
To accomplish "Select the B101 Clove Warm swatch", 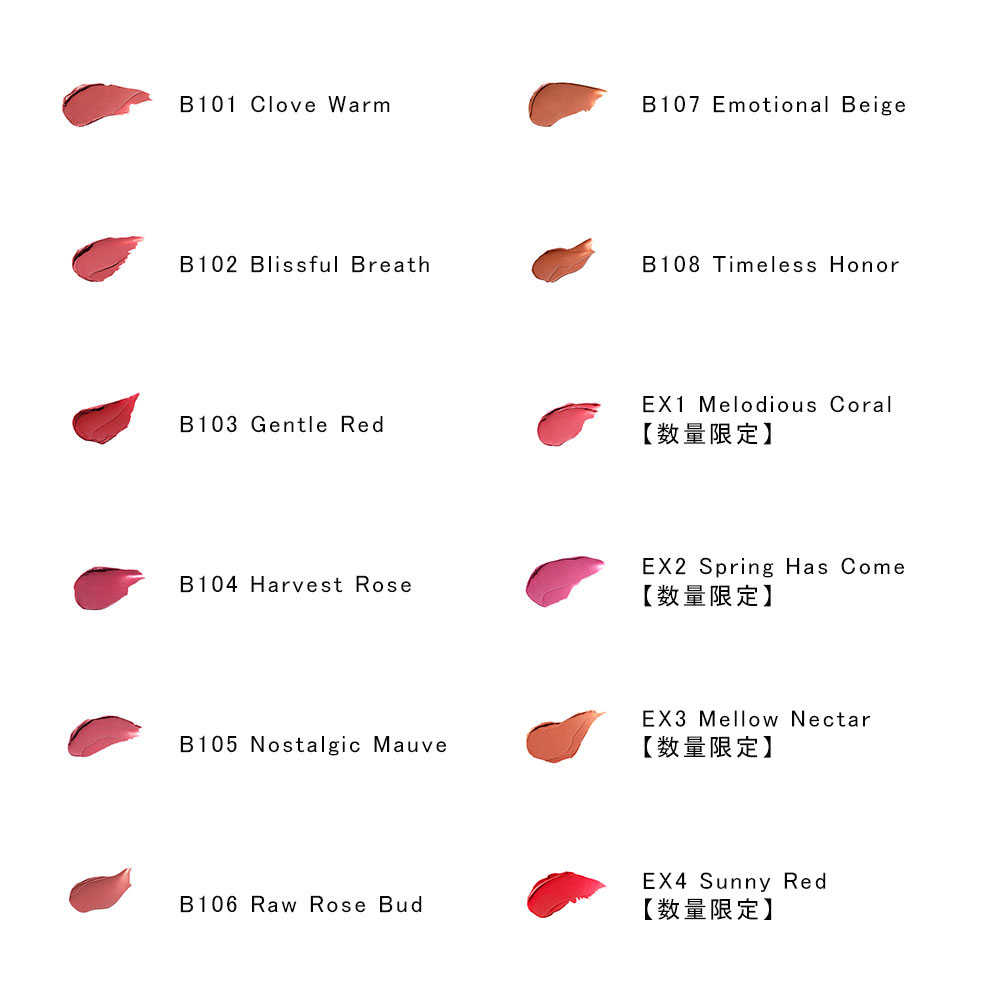I will pos(106,105).
